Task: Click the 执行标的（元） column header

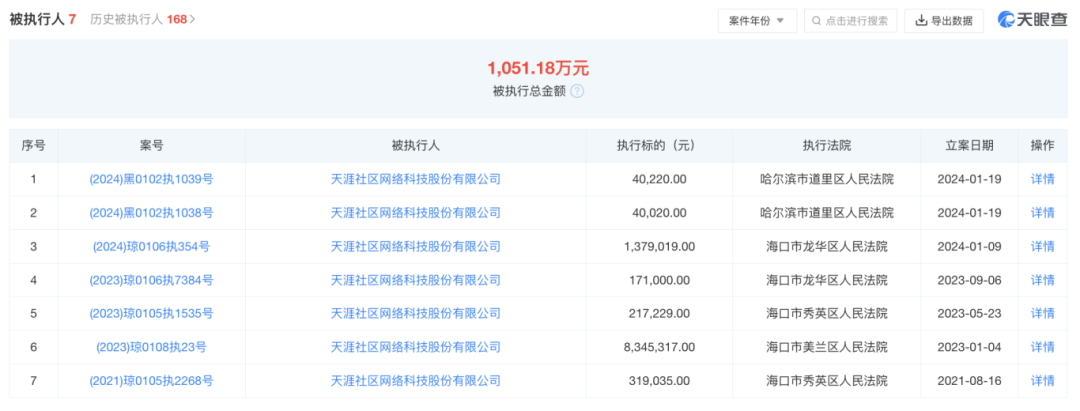Action: [659, 145]
